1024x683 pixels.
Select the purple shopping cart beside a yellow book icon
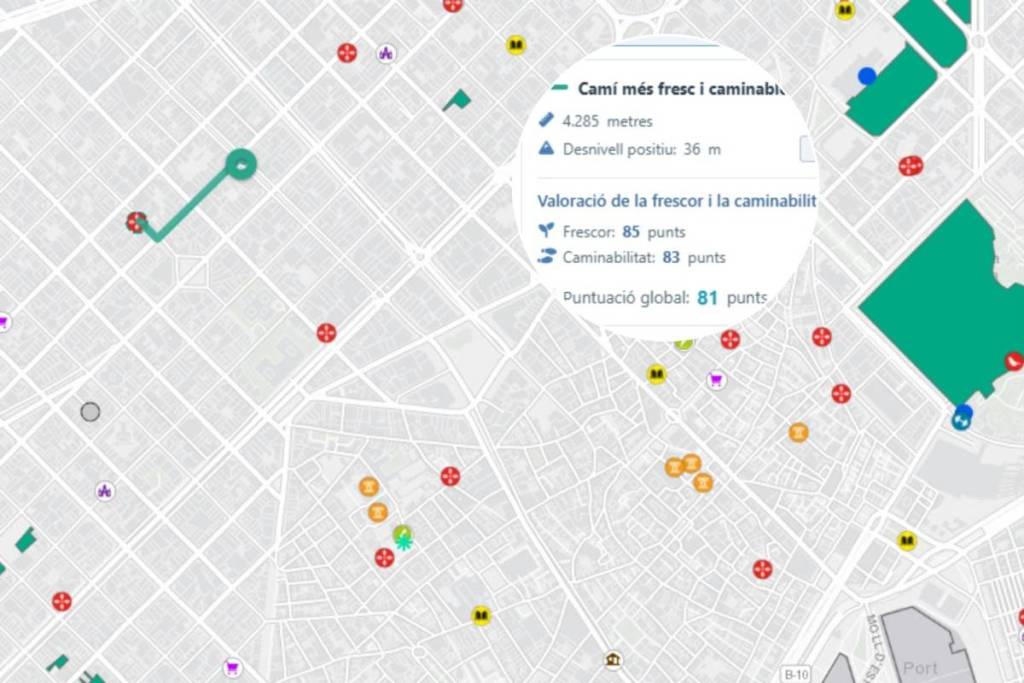tap(716, 380)
